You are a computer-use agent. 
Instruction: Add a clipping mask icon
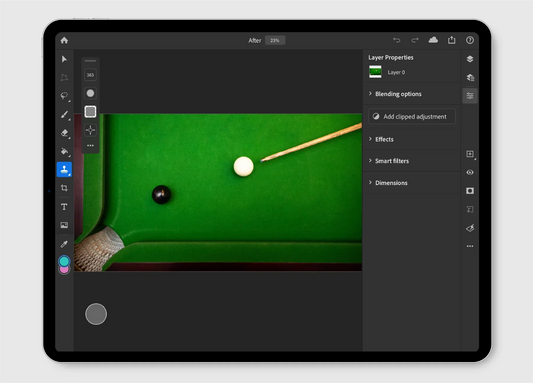coord(470,209)
